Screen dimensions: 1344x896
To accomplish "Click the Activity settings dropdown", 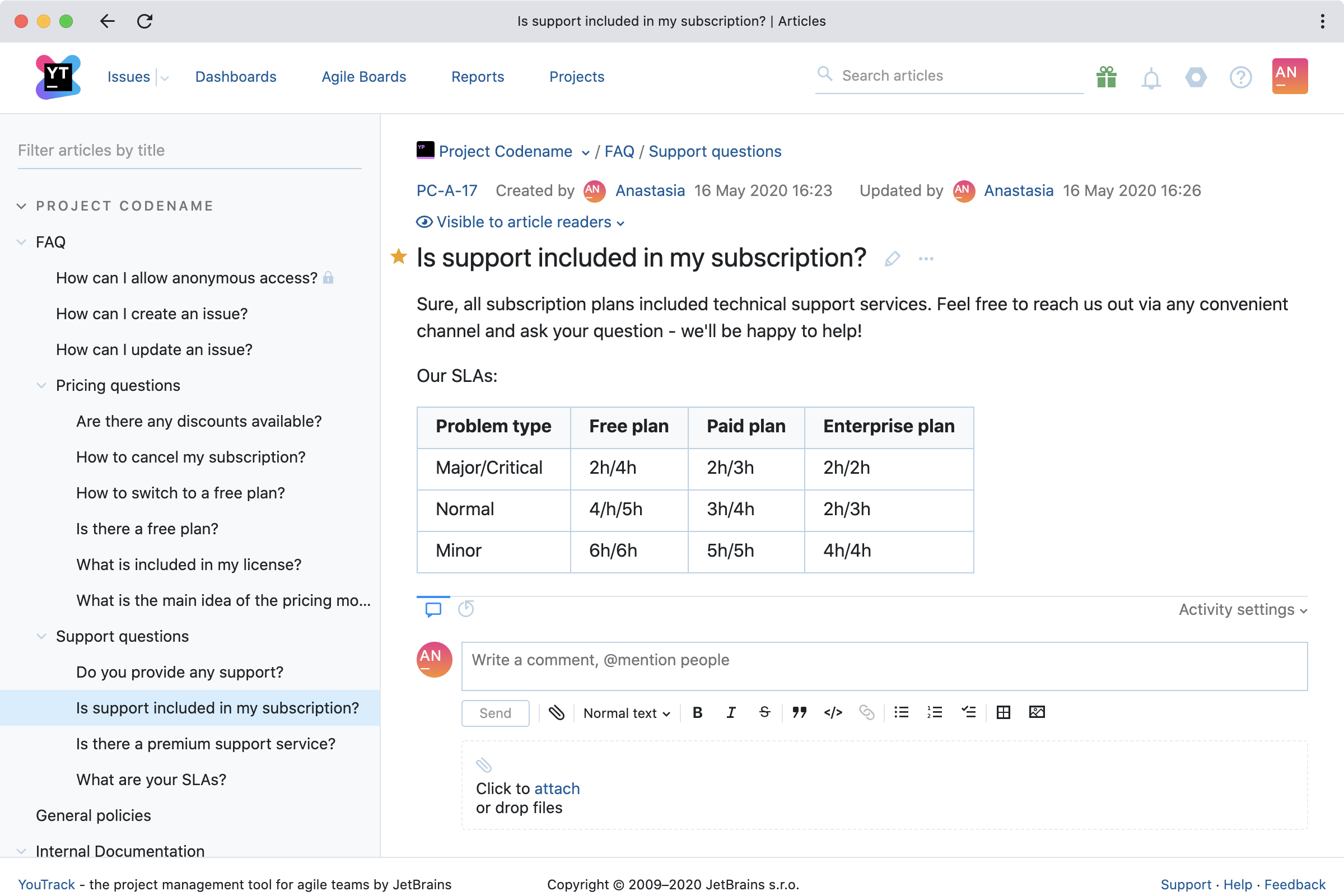I will pos(1243,609).
